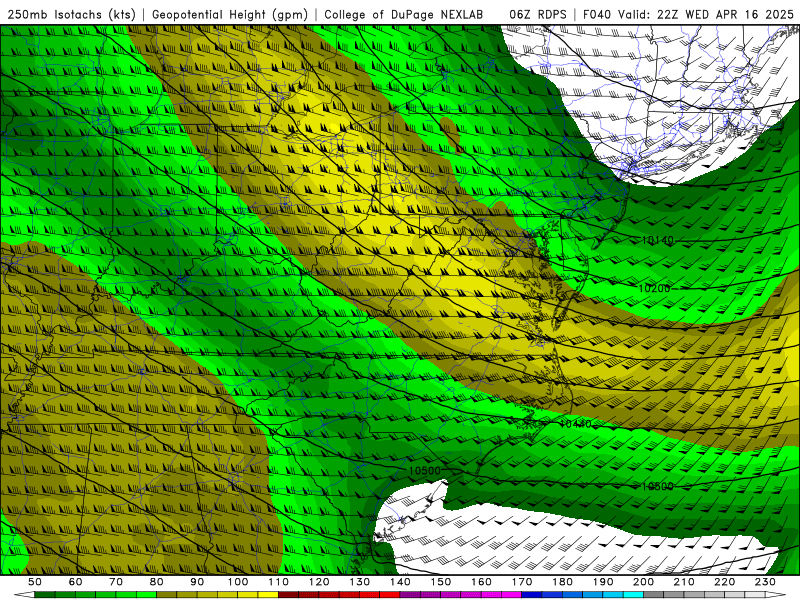
Task: Click the '06Z RDPS' model run label
Action: (538, 15)
